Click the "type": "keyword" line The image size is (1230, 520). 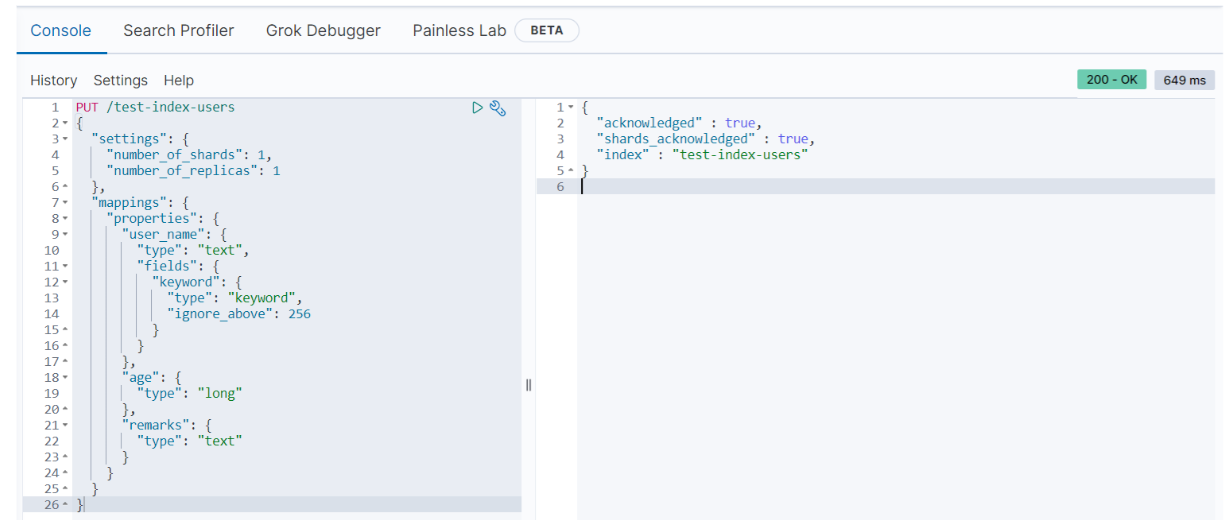pos(235,298)
